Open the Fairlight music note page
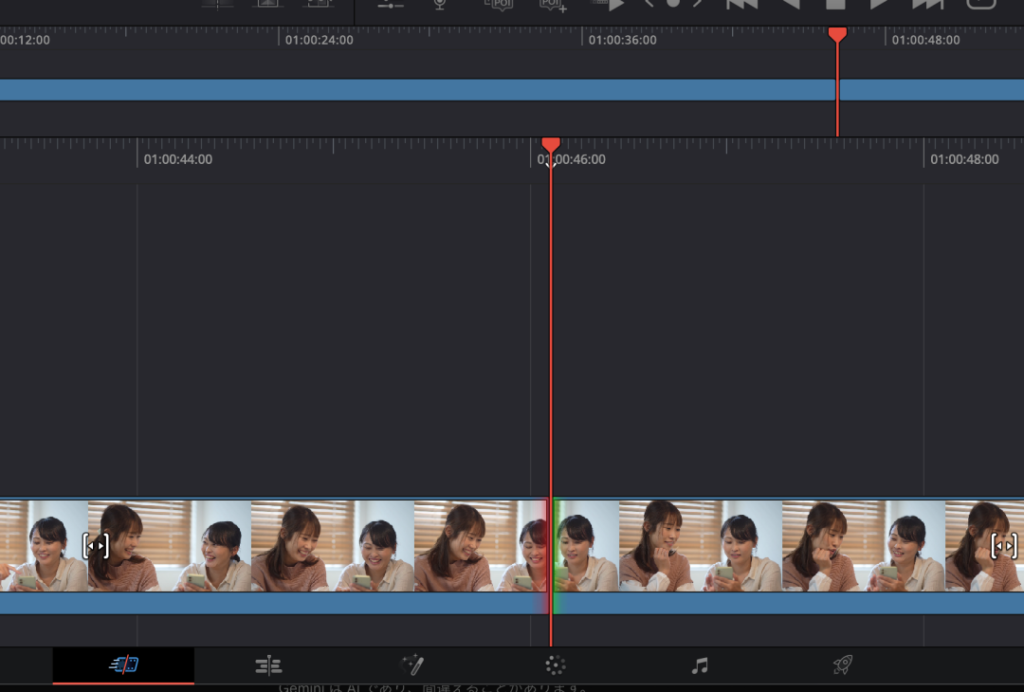Screen dimensions: 1024x692 700,665
